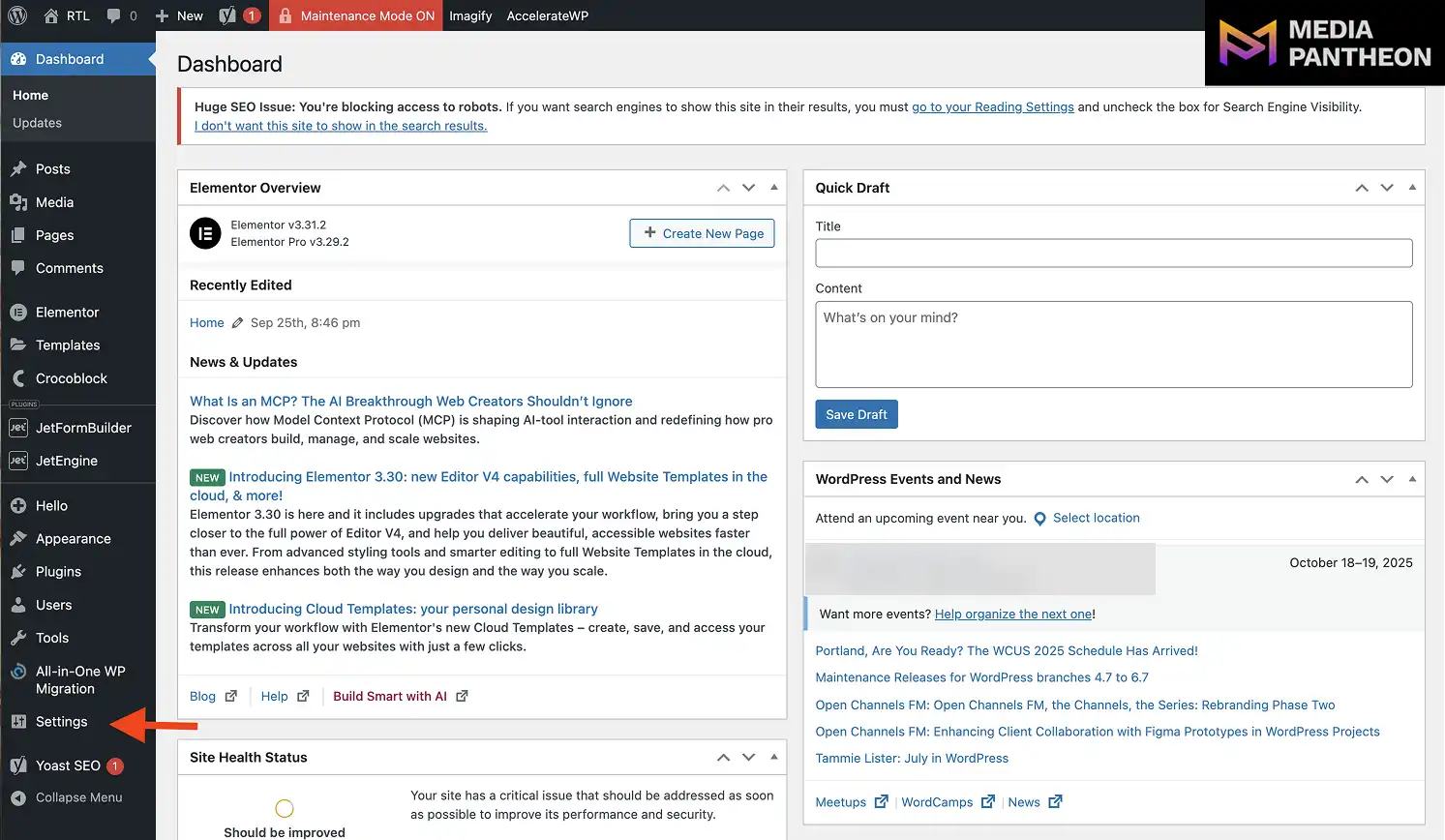Click the Comments icon in sidebar
1445x840 pixels.
pyautogui.click(x=18, y=268)
